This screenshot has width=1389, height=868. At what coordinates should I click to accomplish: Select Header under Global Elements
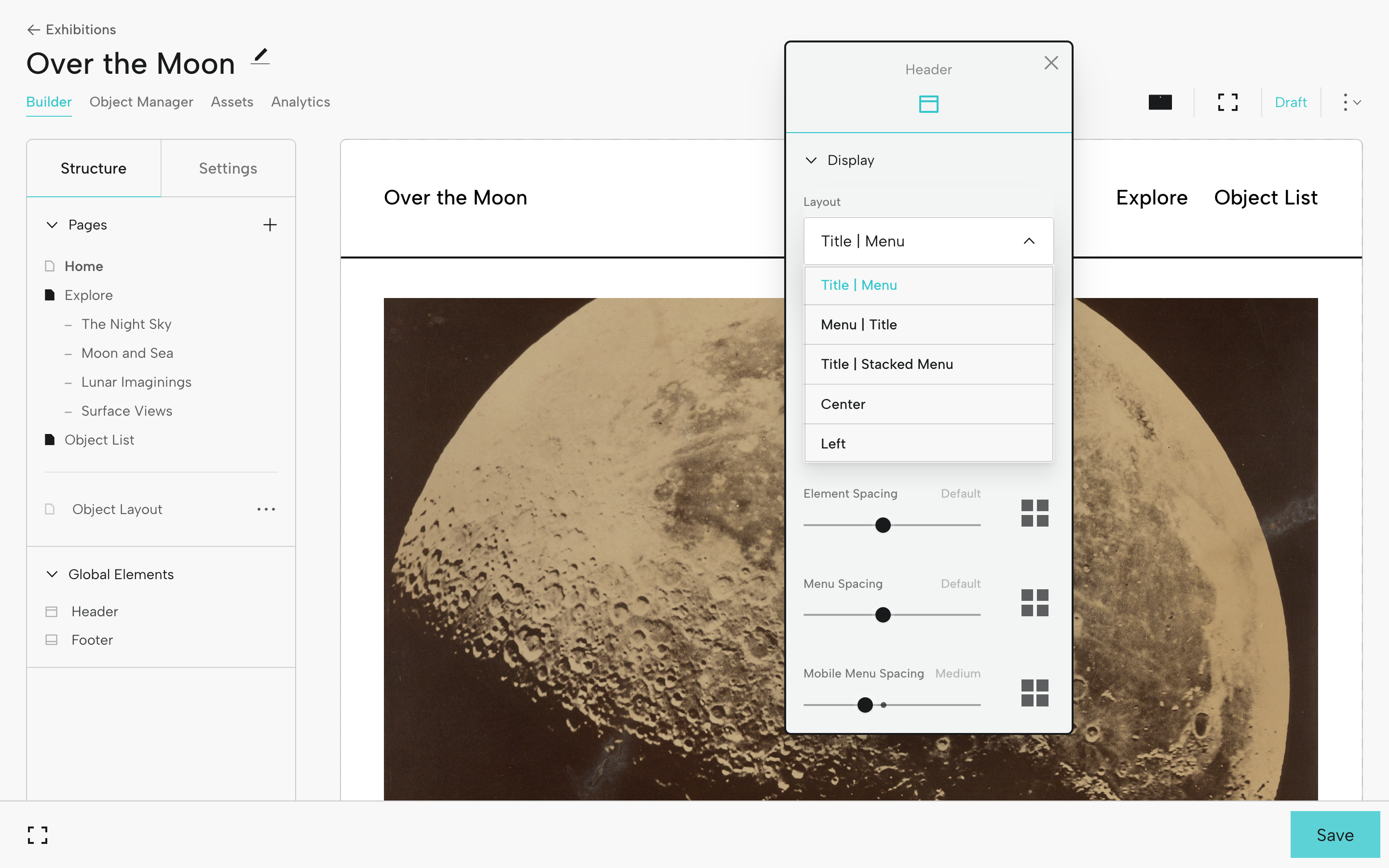[x=95, y=611]
